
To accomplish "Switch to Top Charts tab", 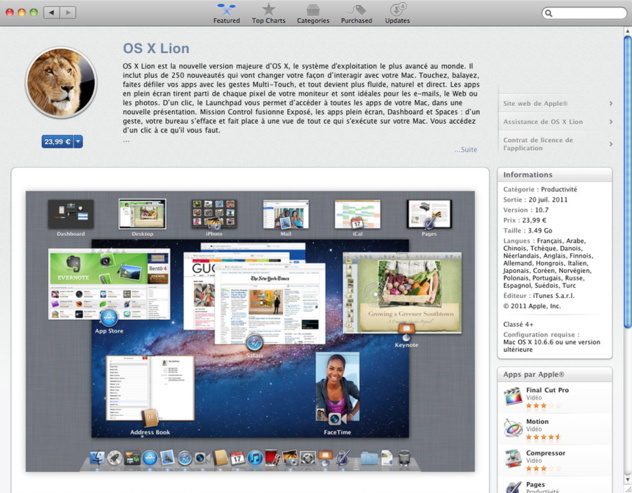I will (268, 13).
